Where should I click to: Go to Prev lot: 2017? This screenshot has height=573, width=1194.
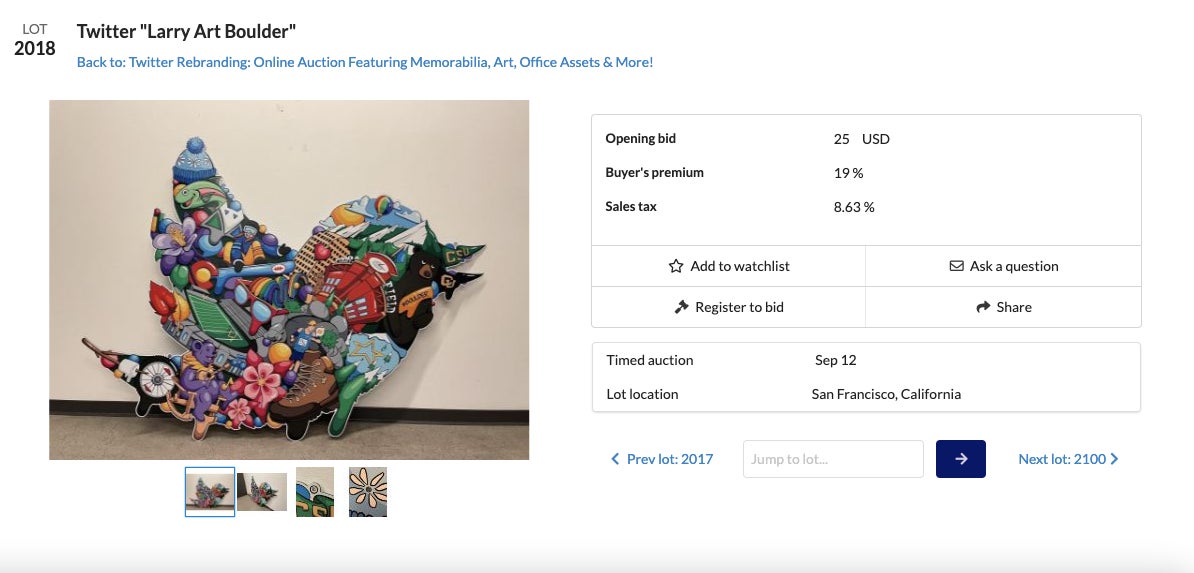pyautogui.click(x=669, y=459)
